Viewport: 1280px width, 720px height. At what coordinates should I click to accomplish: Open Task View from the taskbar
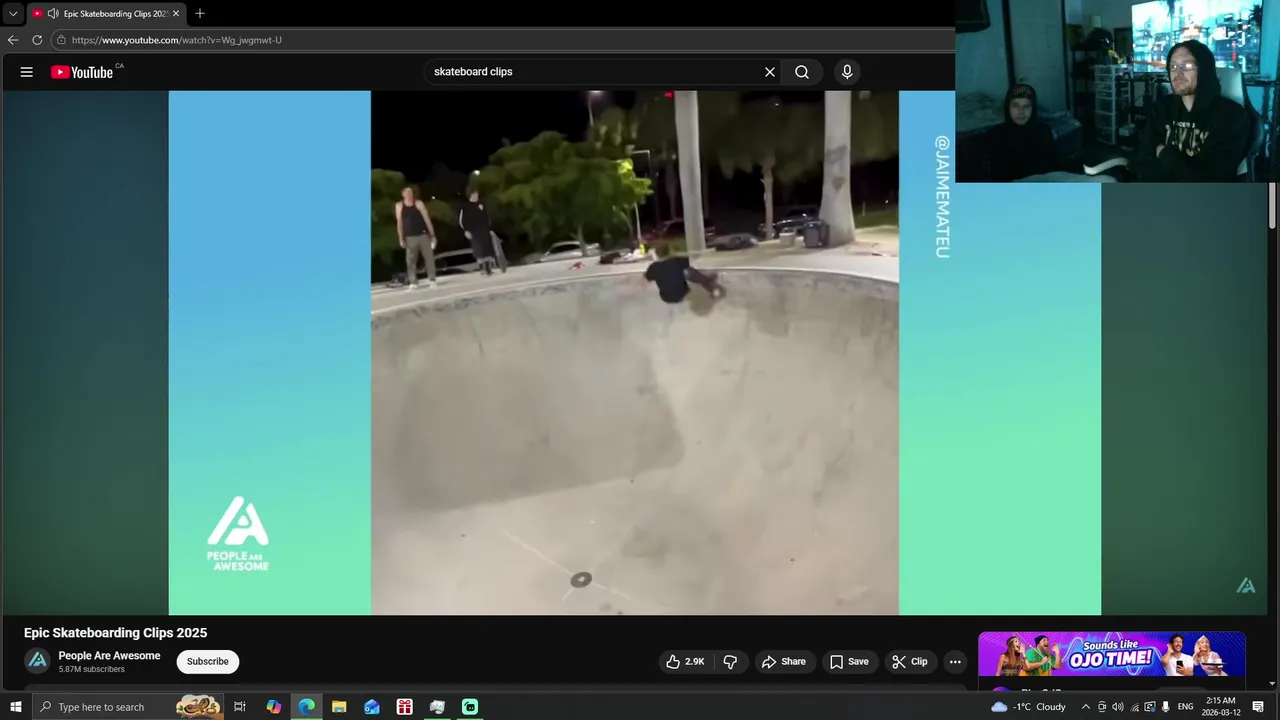pos(240,707)
